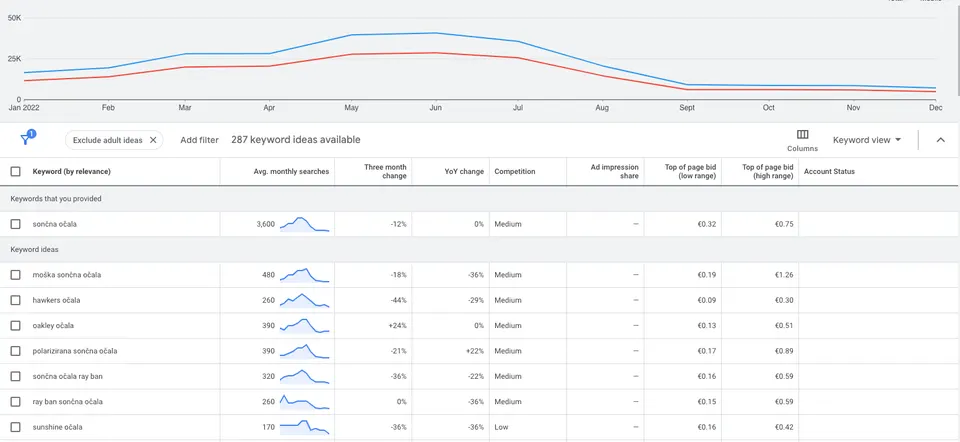960x442 pixels.
Task: Click keyword text moška sončna očala
Action: (x=67, y=275)
